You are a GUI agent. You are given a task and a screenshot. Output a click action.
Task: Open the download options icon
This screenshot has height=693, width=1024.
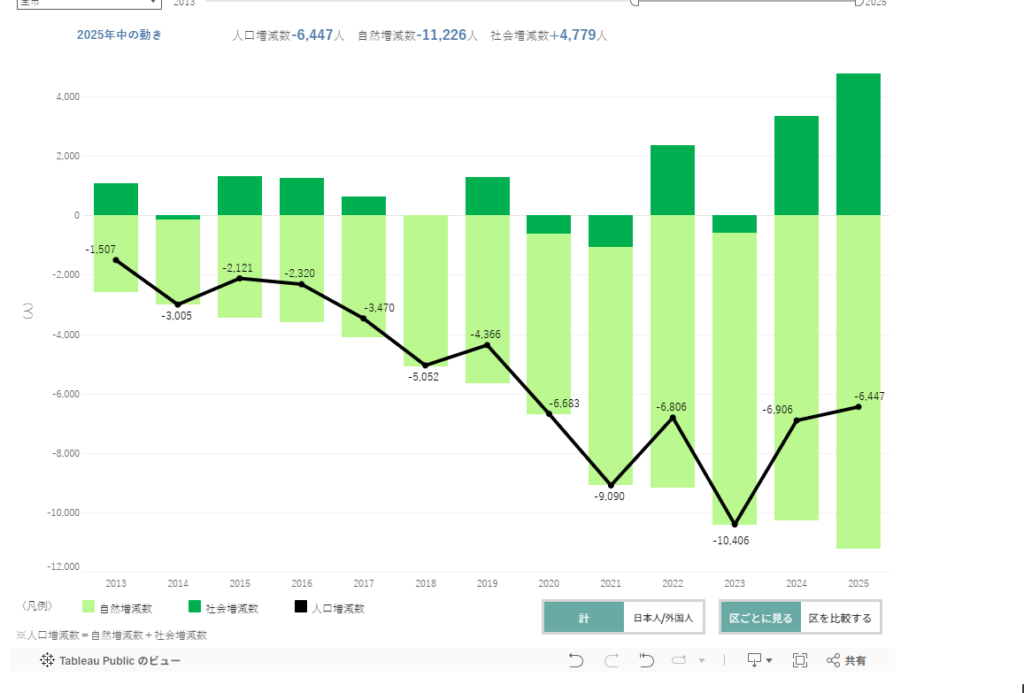point(755,660)
